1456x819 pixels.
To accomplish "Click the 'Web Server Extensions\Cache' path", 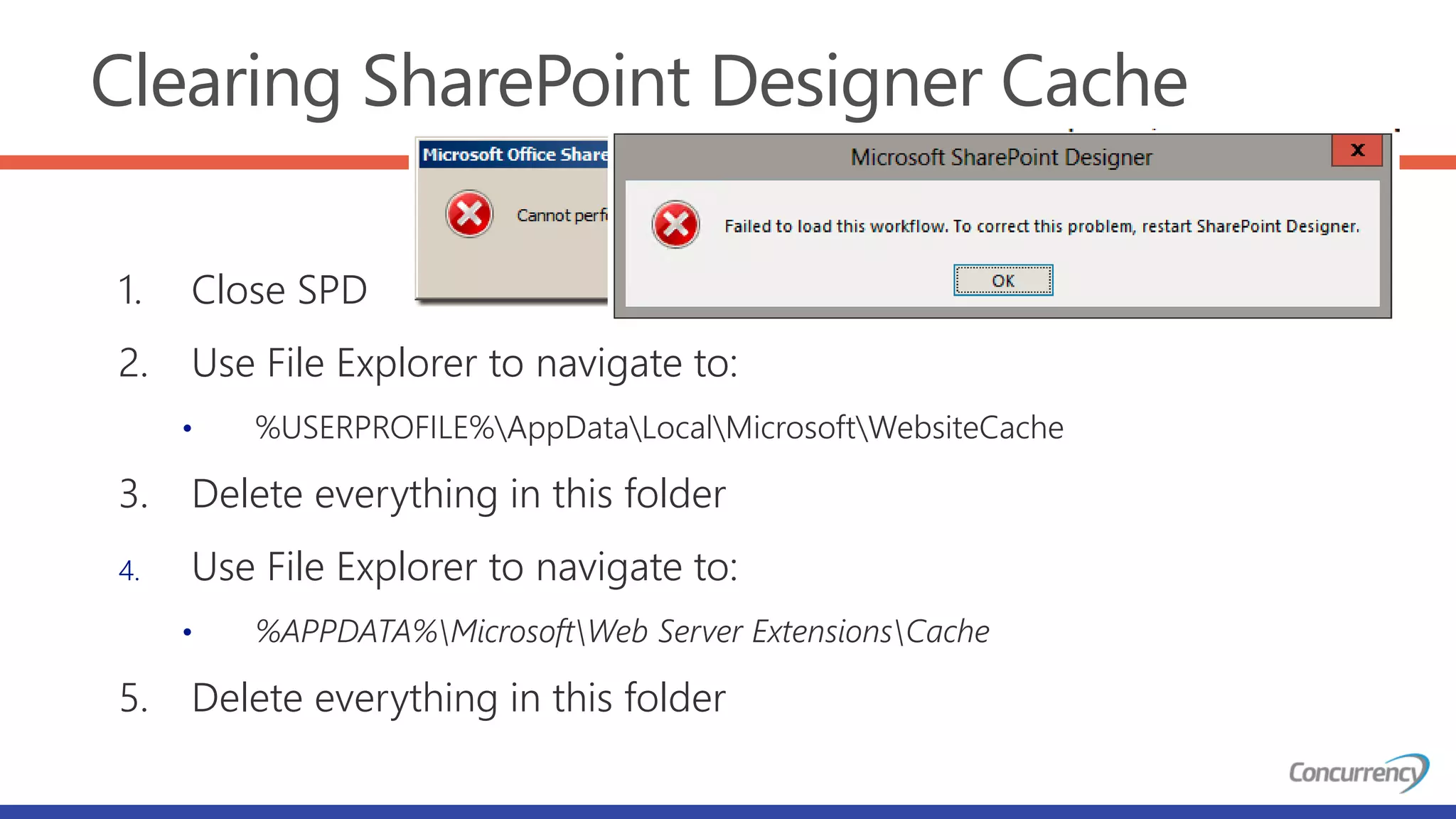I will click(623, 631).
